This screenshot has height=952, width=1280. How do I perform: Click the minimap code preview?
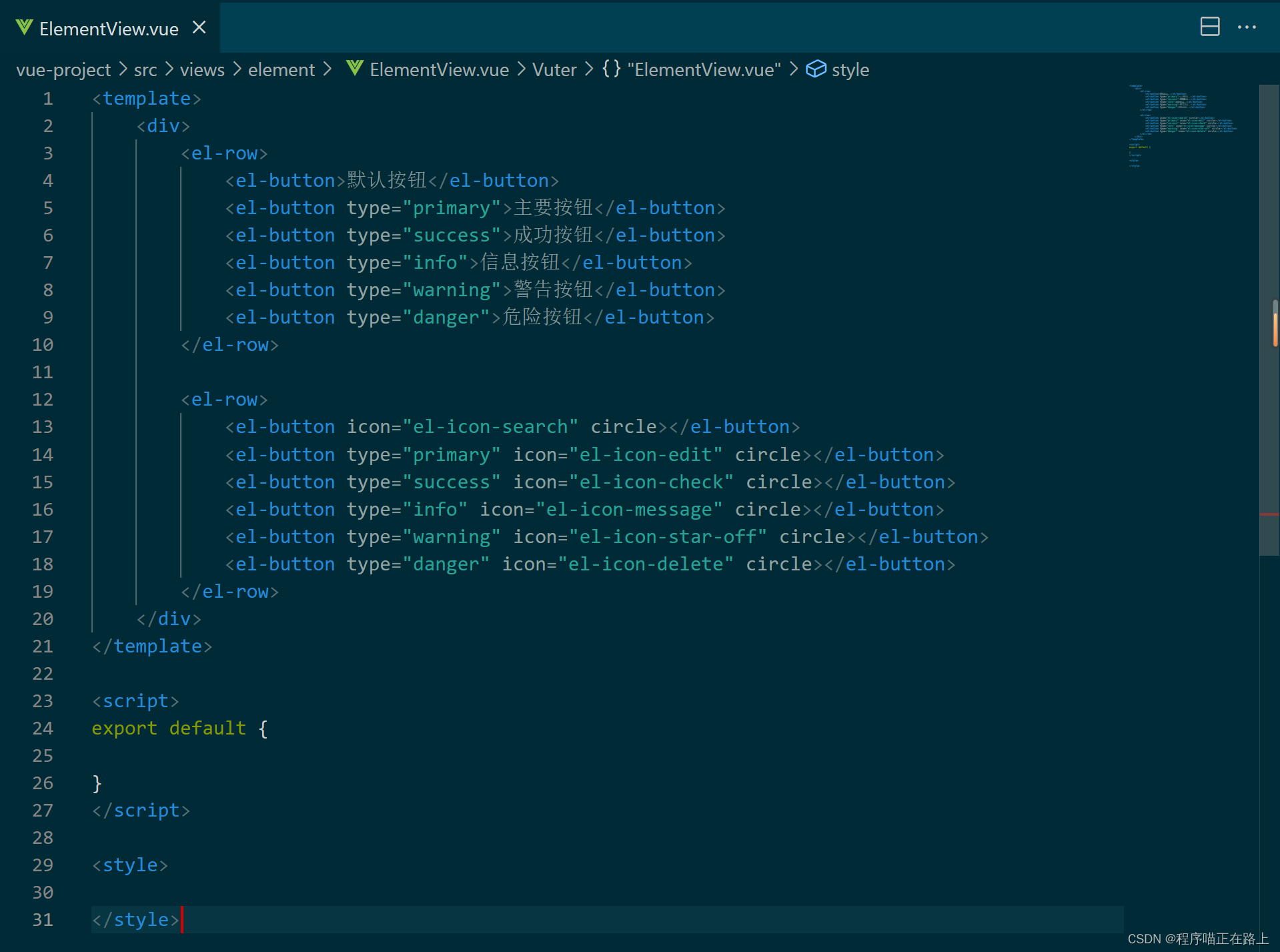[x=1182, y=125]
